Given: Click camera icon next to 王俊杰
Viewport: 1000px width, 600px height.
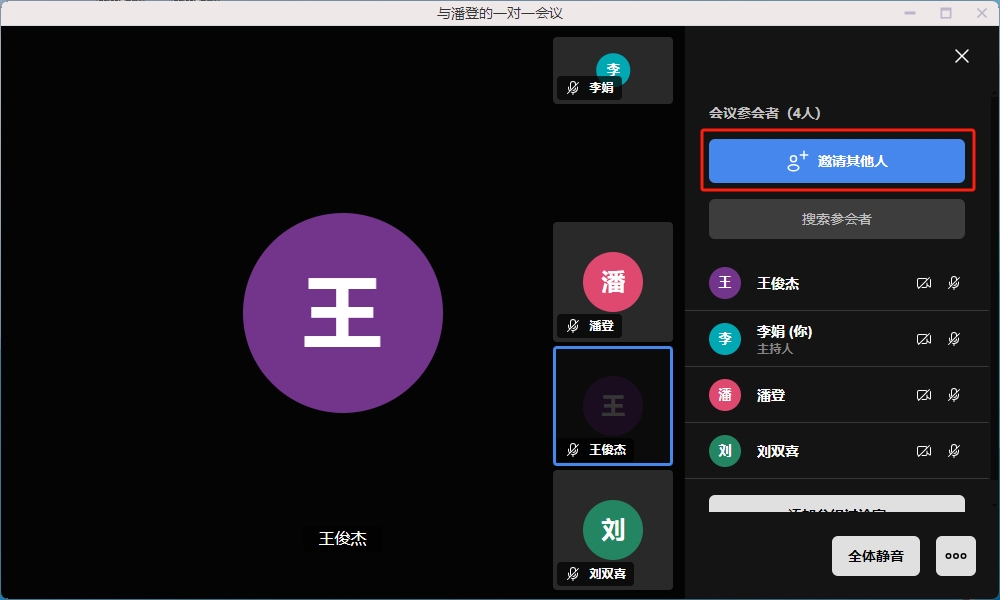Looking at the screenshot, I should 923,283.
